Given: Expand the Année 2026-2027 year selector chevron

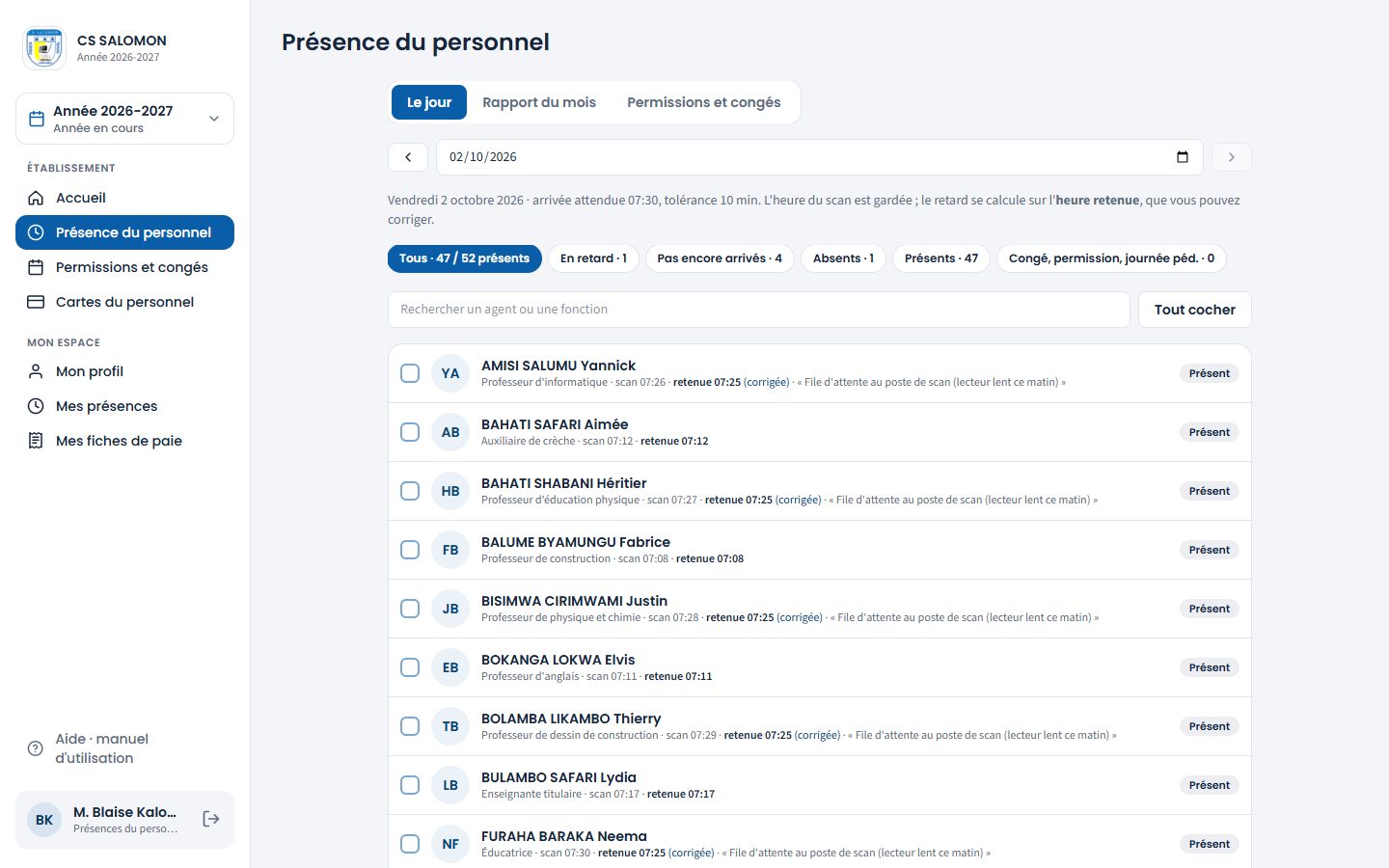Looking at the screenshot, I should pyautogui.click(x=214, y=119).
